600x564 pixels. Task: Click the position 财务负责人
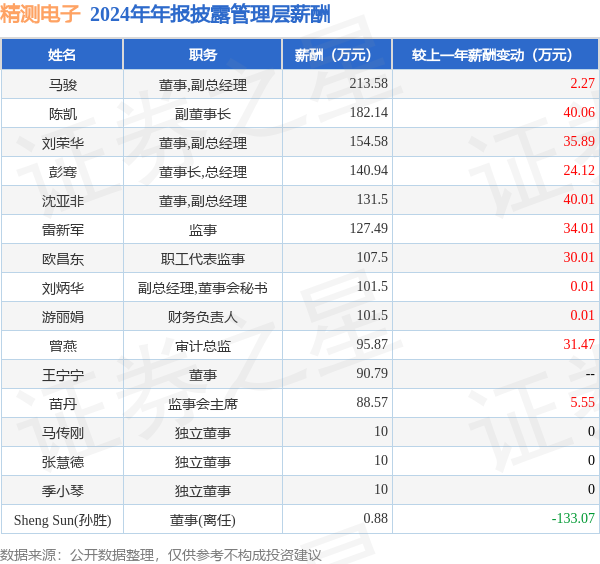(202, 317)
